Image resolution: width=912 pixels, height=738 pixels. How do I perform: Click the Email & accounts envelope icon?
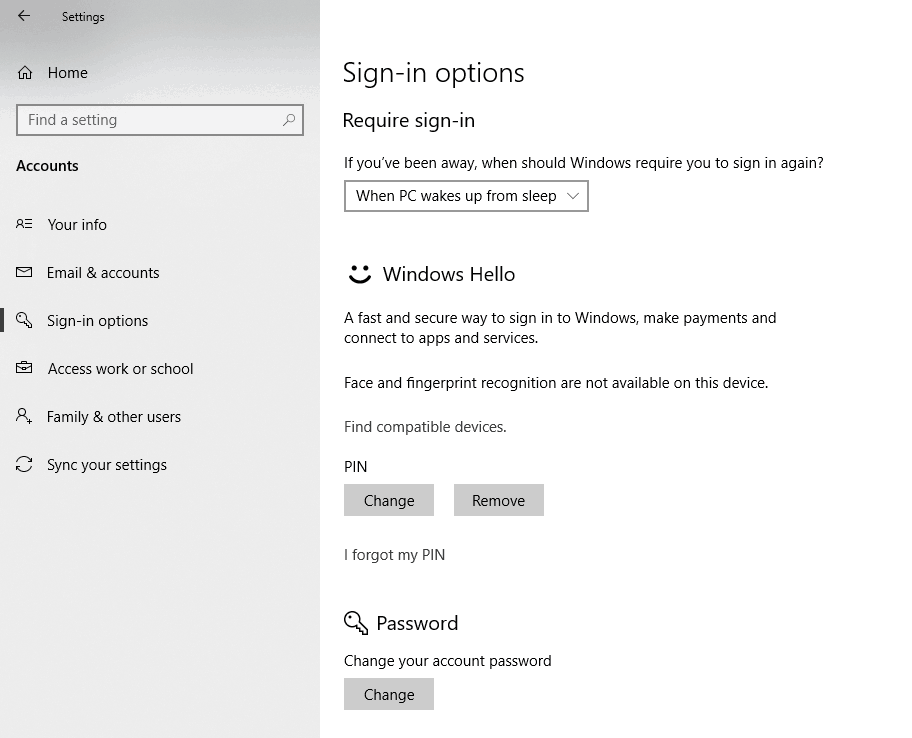tap(24, 272)
